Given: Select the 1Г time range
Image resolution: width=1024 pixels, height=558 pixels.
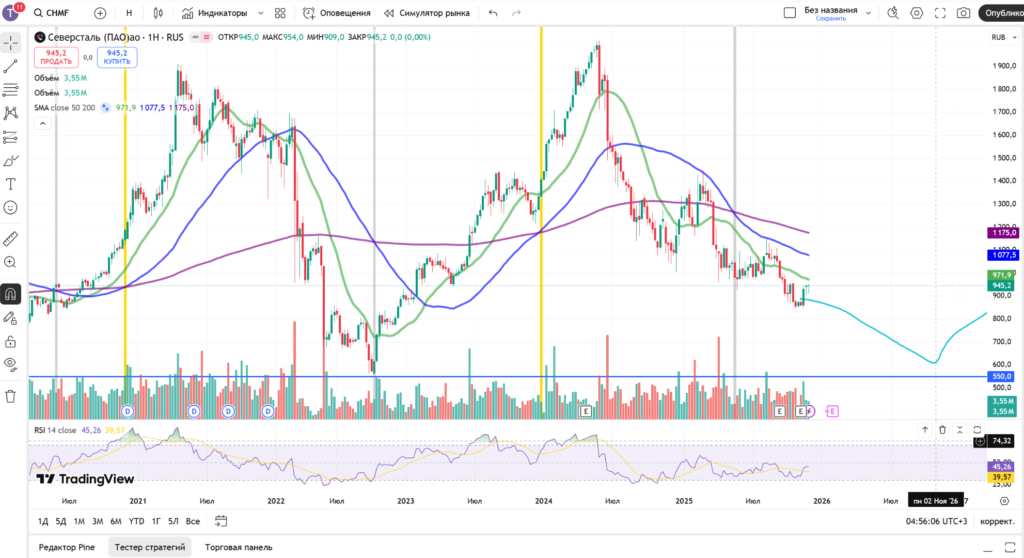Looking at the screenshot, I should point(156,521).
